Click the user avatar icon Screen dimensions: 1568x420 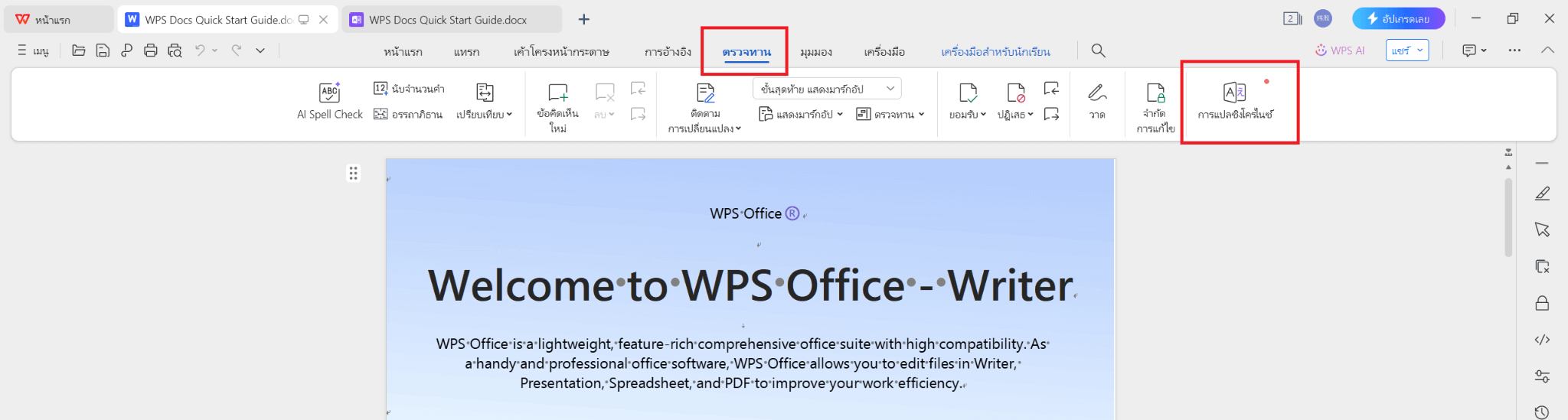[x=1323, y=18]
